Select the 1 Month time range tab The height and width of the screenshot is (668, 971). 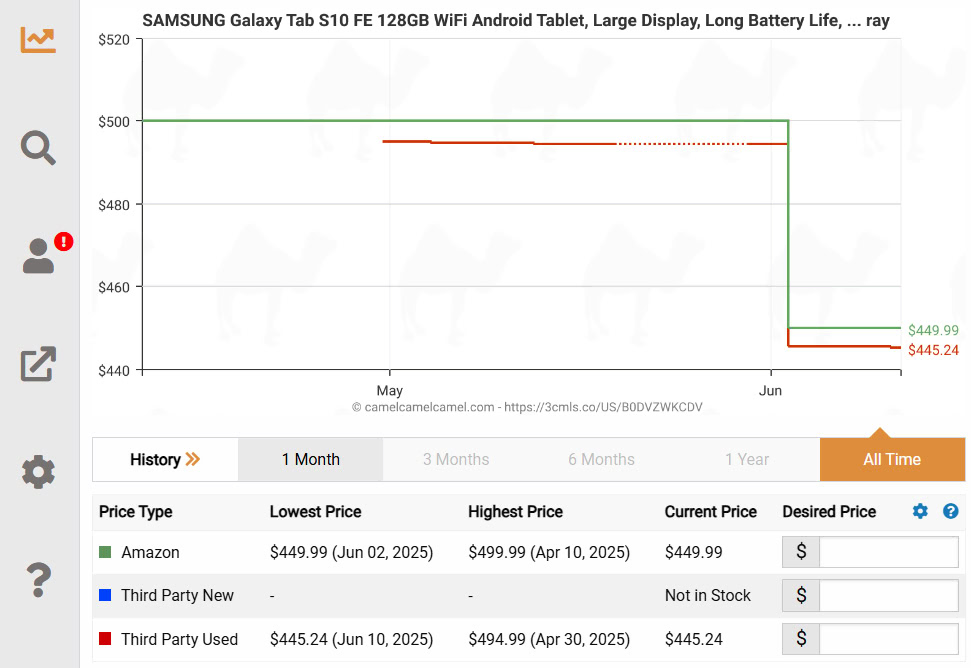(x=310, y=460)
